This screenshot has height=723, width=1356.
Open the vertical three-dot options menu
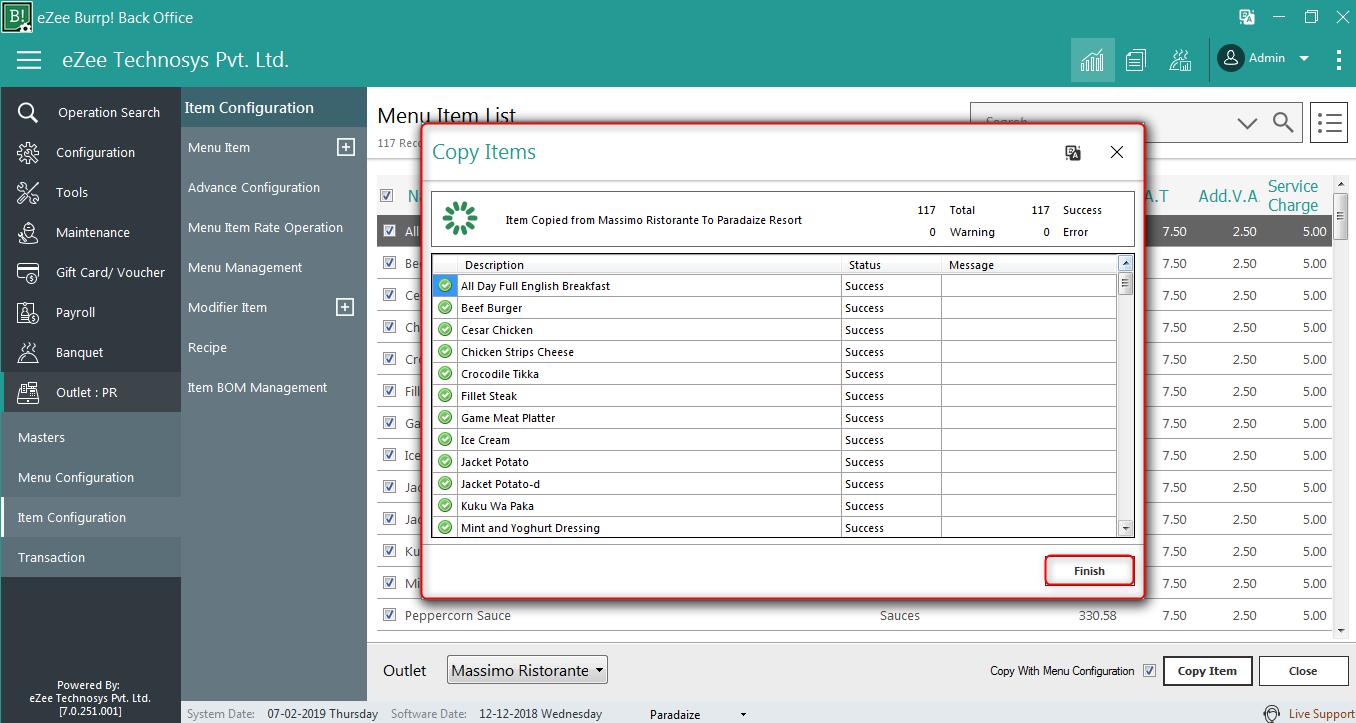pos(1339,60)
